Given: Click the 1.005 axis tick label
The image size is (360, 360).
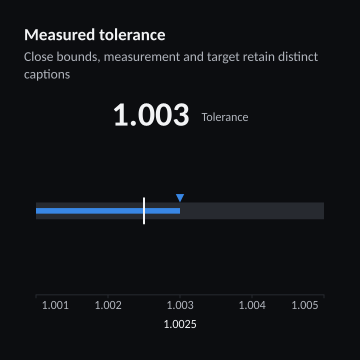Looking at the screenshot, I should click(305, 305).
